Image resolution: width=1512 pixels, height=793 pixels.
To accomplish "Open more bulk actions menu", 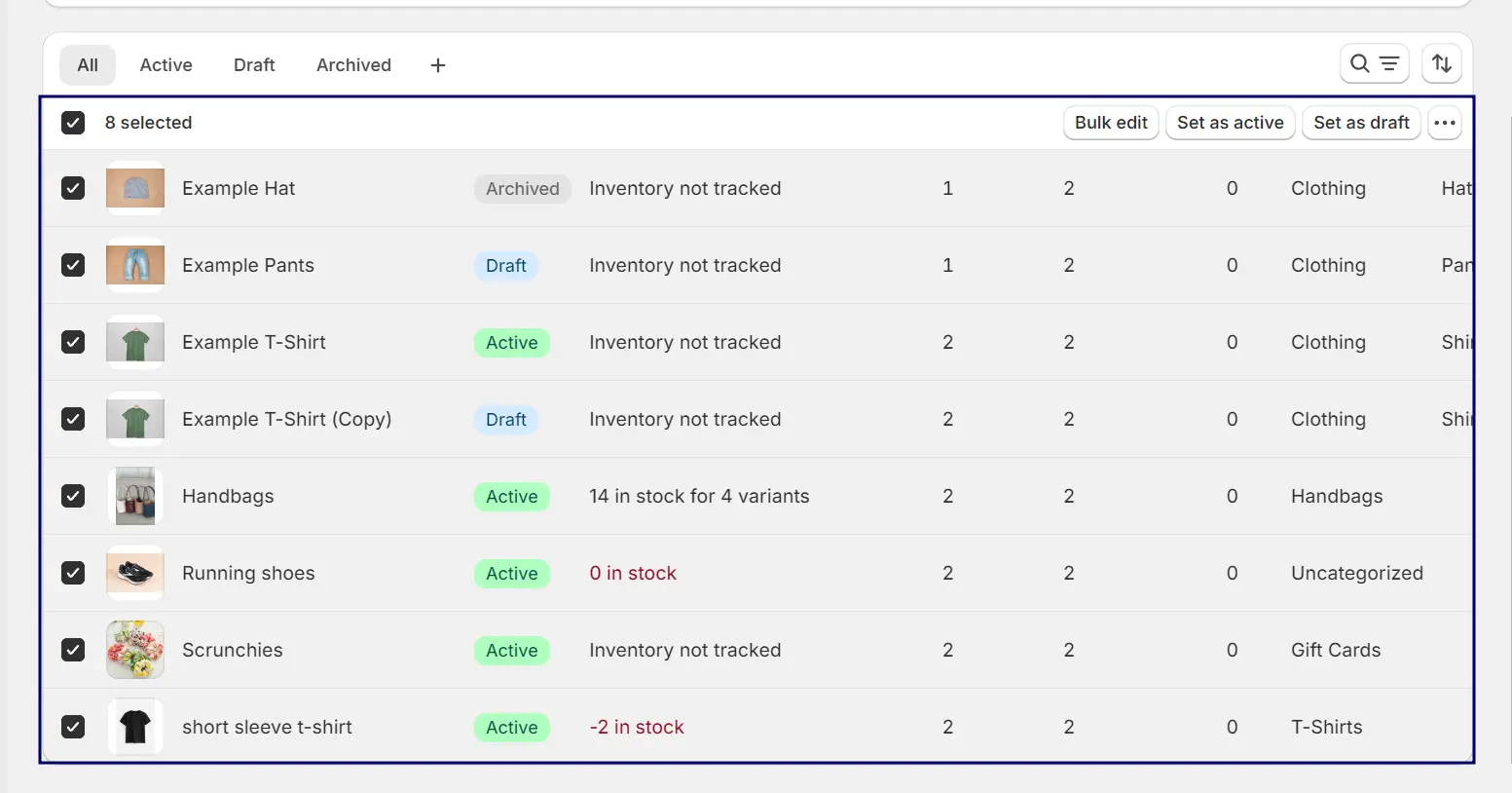I will click(1445, 123).
